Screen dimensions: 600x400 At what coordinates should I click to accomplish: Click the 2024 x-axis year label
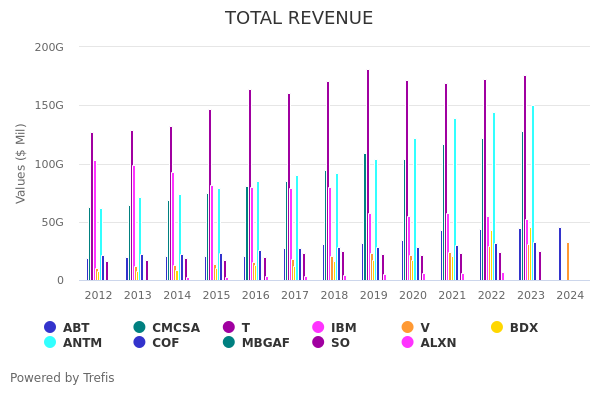(570, 296)
